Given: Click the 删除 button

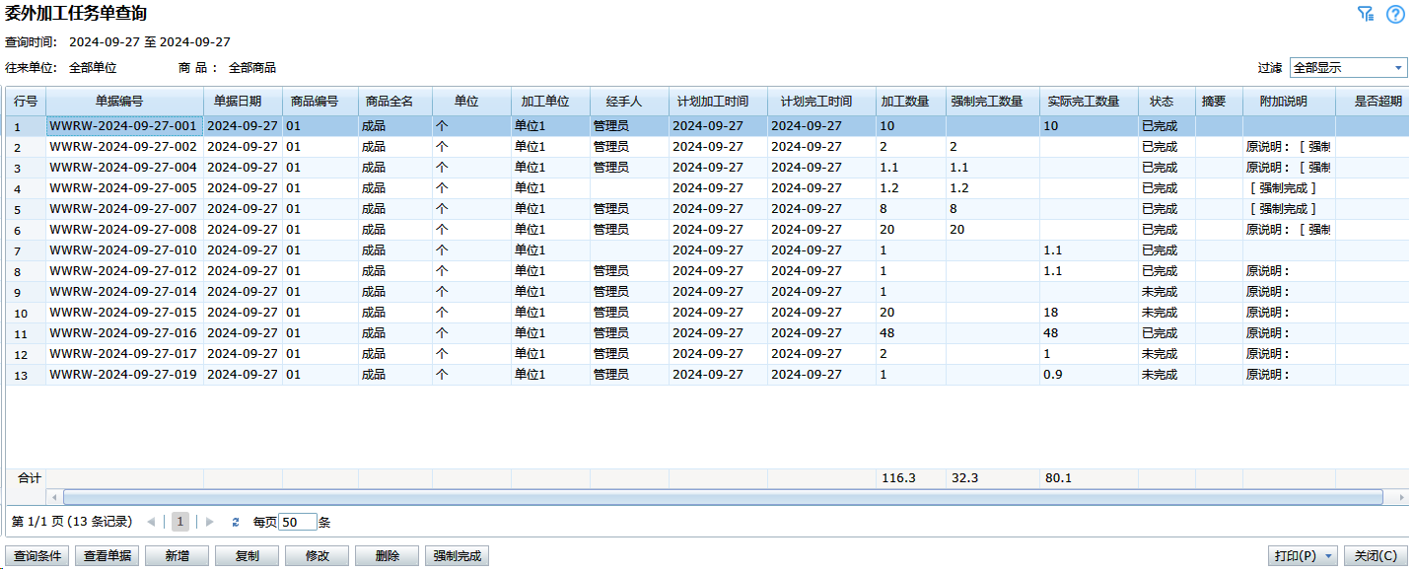Looking at the screenshot, I should click(386, 556).
